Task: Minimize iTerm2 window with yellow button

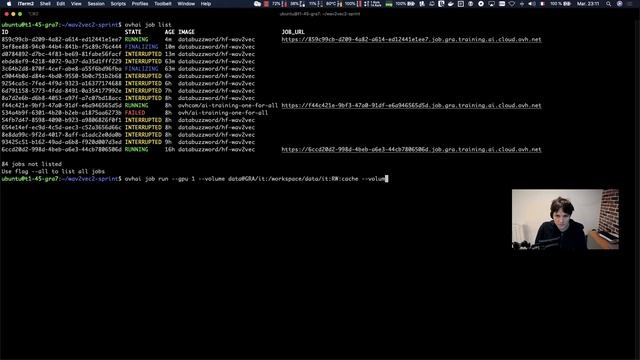Action: coord(13,14)
